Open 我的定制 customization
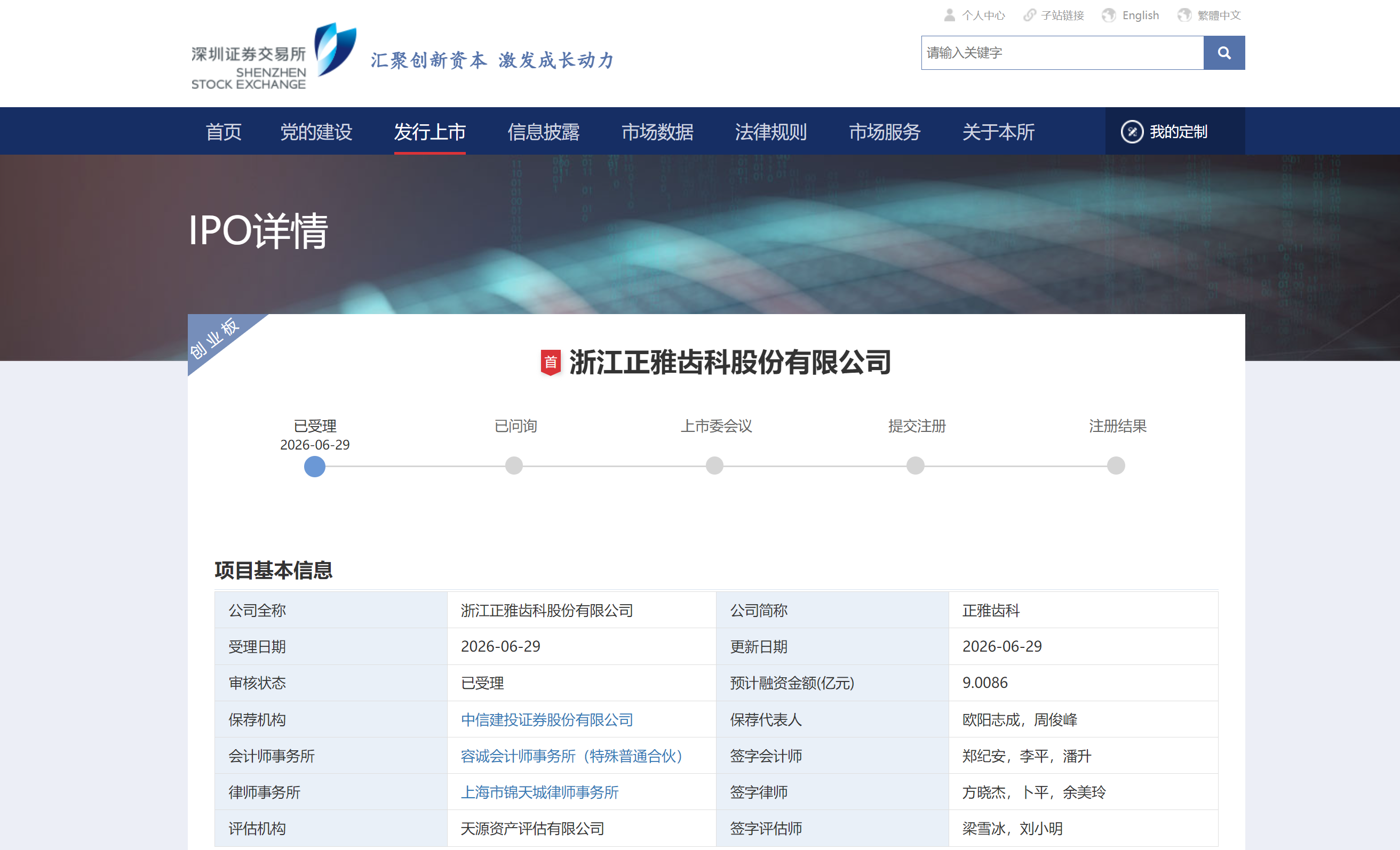 (x=1174, y=132)
